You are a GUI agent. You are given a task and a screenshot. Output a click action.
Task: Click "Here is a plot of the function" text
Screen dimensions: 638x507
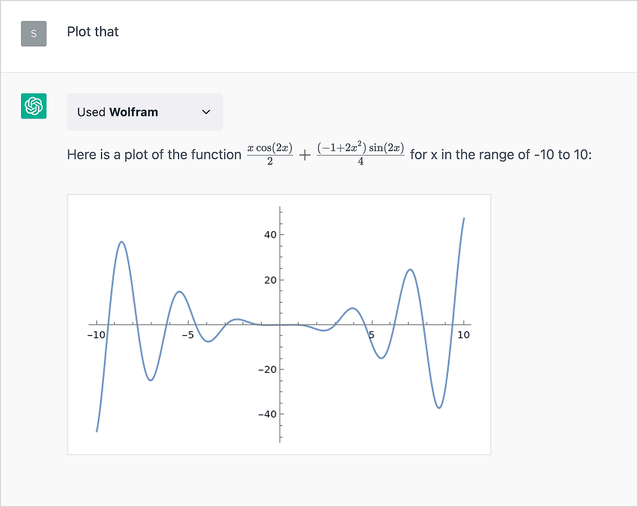coord(154,156)
